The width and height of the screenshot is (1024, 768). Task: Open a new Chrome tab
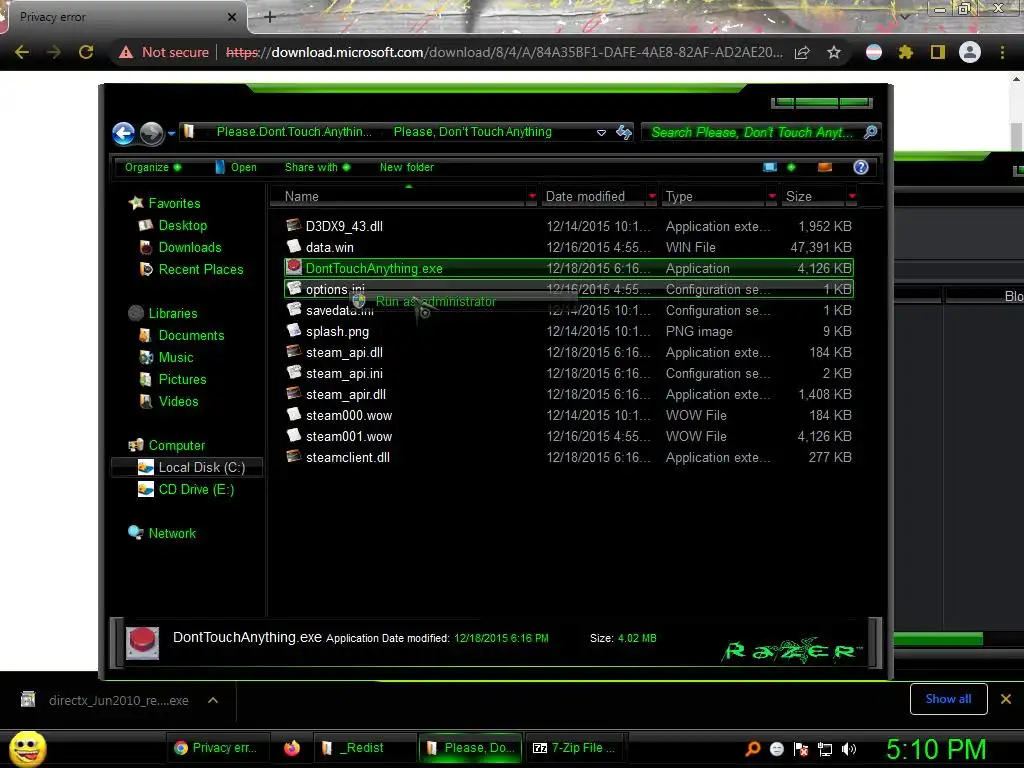click(x=270, y=17)
